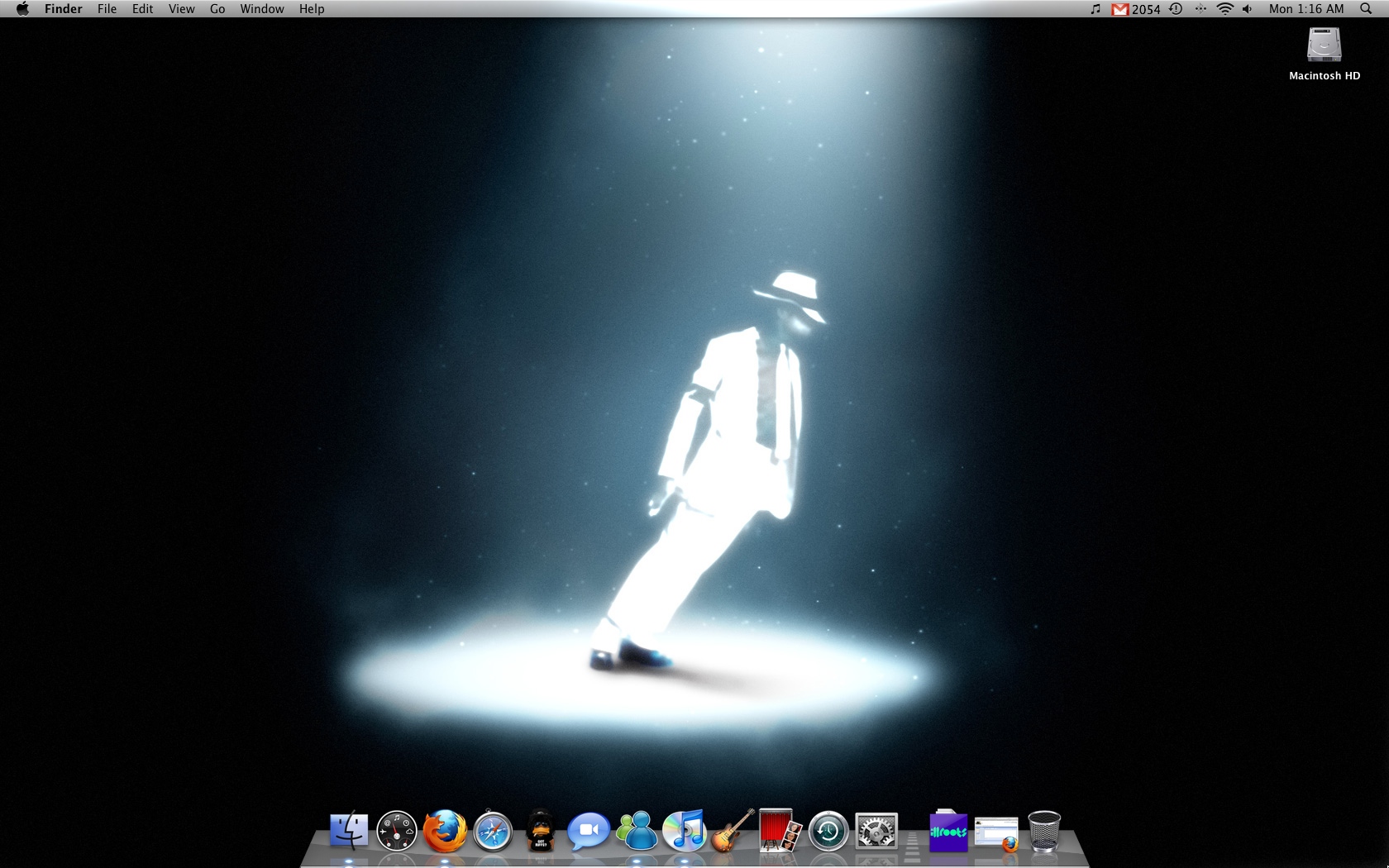Open Finder from the dock
1389x868 pixels.
click(x=349, y=831)
